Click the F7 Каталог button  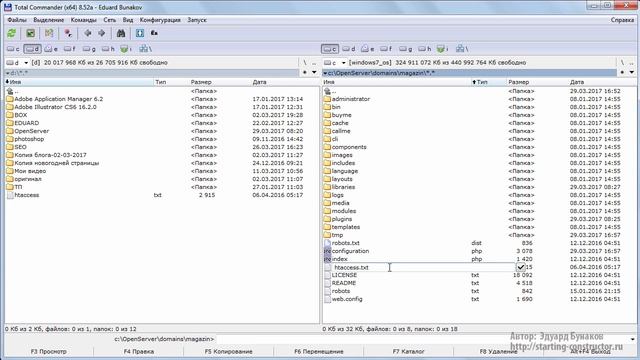409,351
